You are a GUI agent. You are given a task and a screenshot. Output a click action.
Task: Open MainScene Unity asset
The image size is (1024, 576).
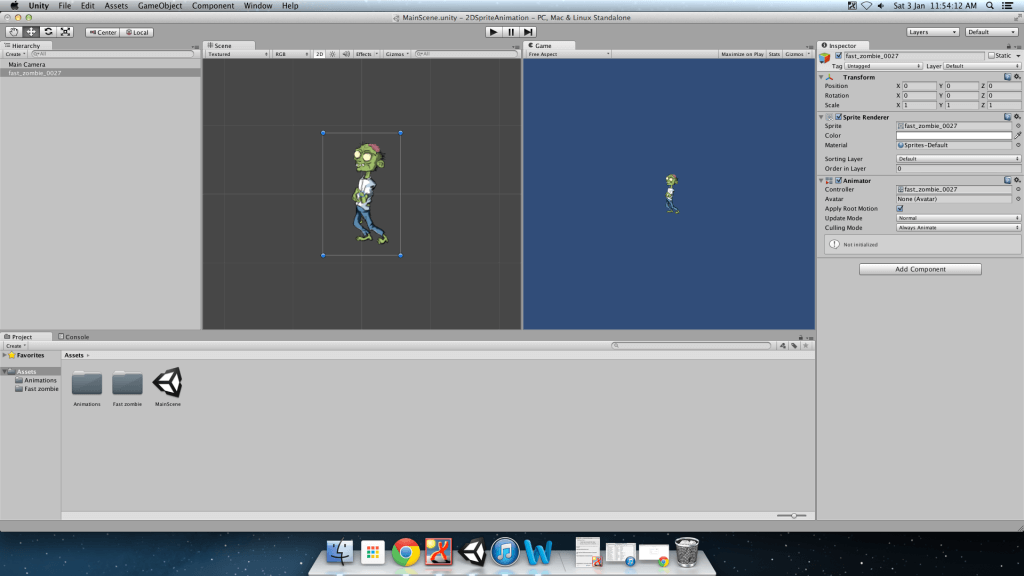[168, 383]
